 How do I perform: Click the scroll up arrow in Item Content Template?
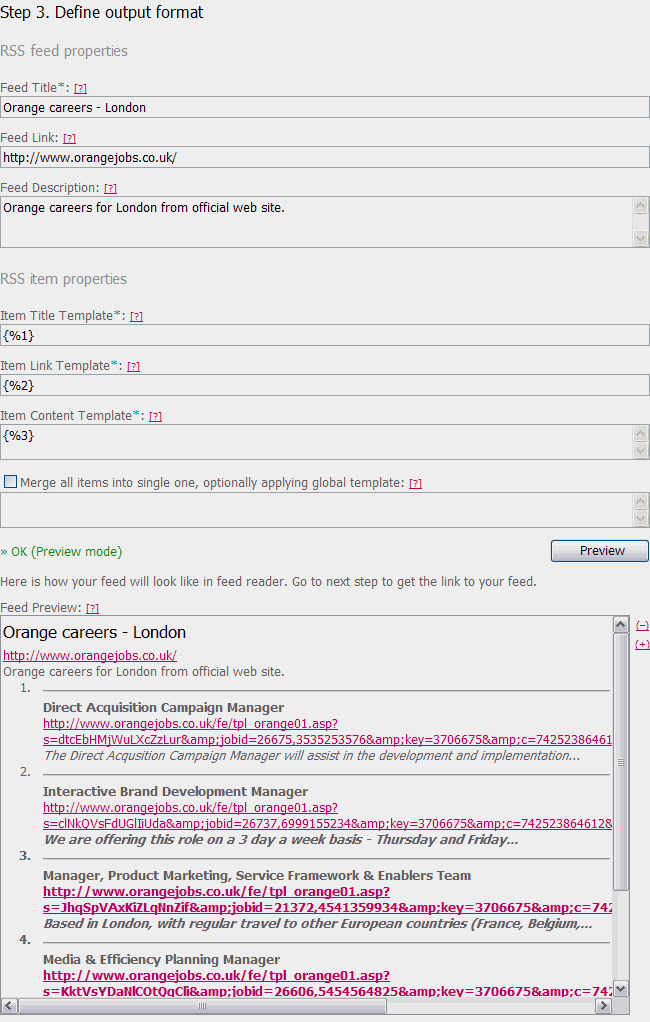640,433
